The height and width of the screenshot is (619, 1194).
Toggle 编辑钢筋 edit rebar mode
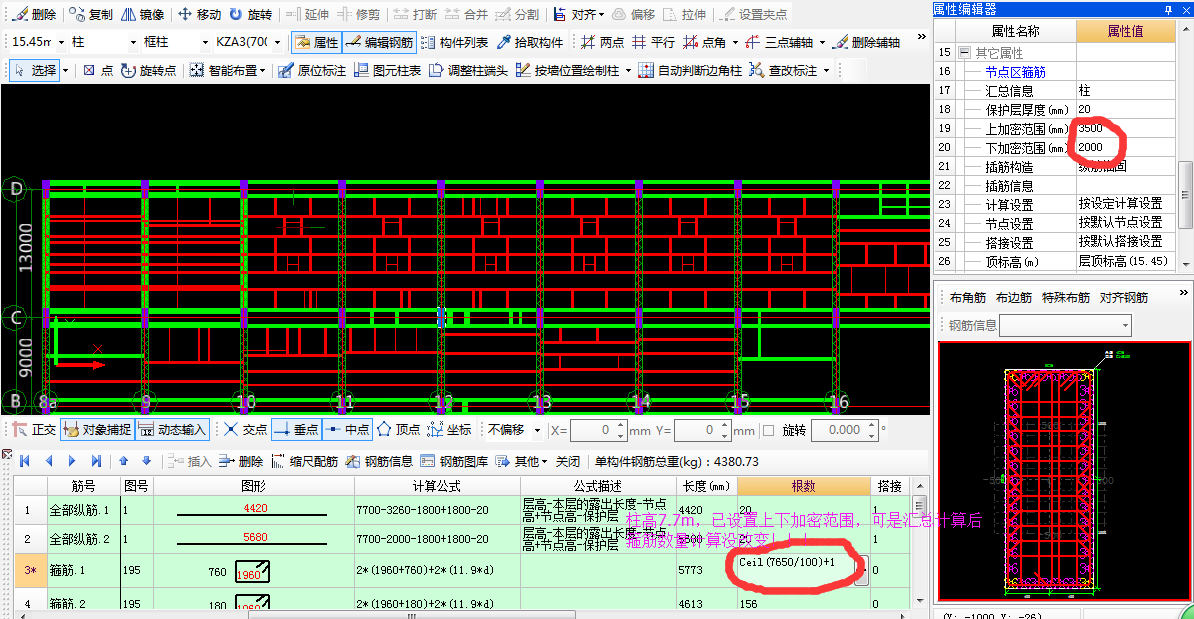pyautogui.click(x=379, y=43)
